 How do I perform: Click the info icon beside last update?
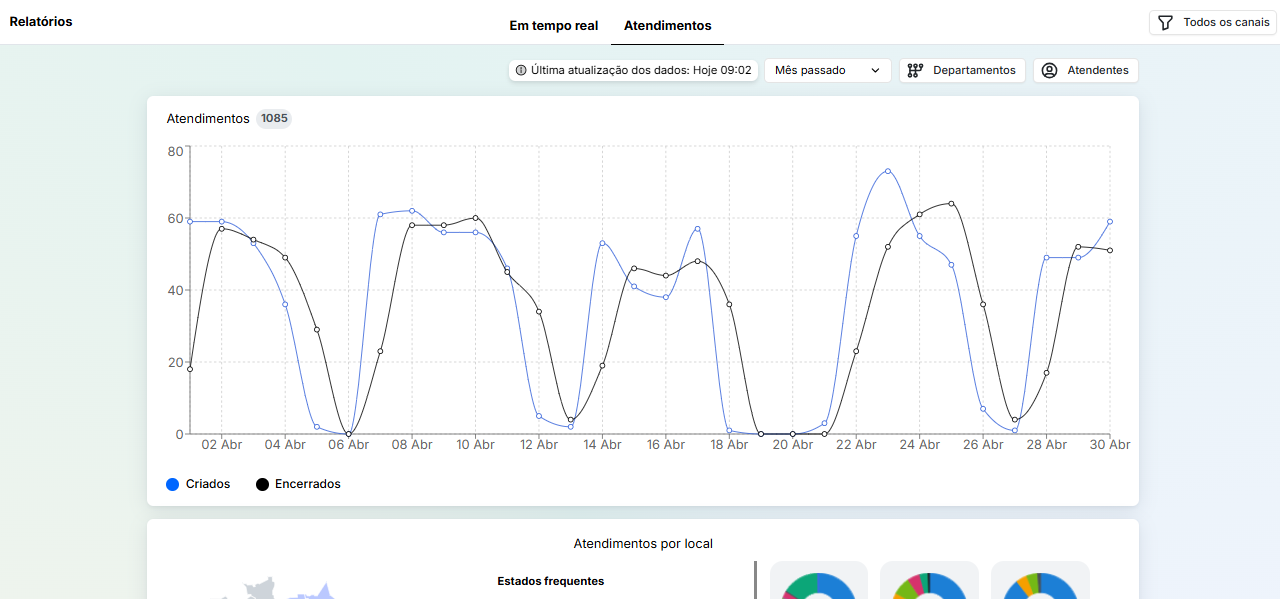coord(521,71)
